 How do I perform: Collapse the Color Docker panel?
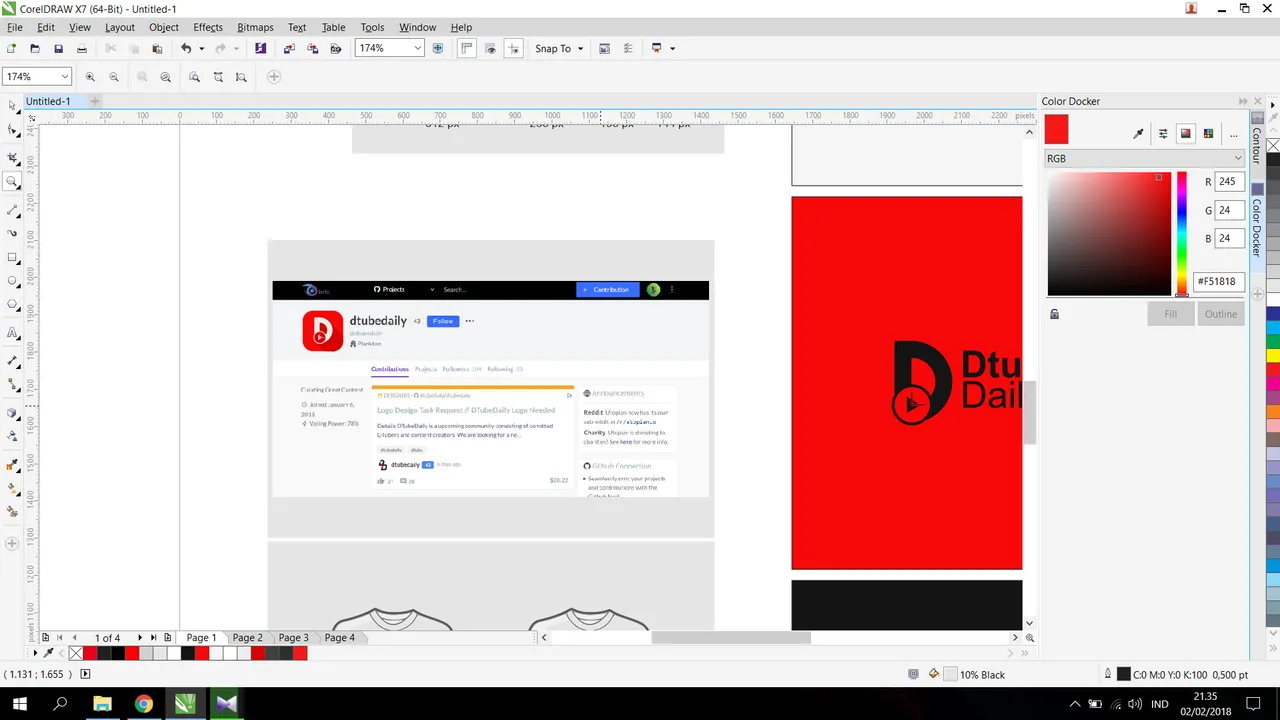1243,101
